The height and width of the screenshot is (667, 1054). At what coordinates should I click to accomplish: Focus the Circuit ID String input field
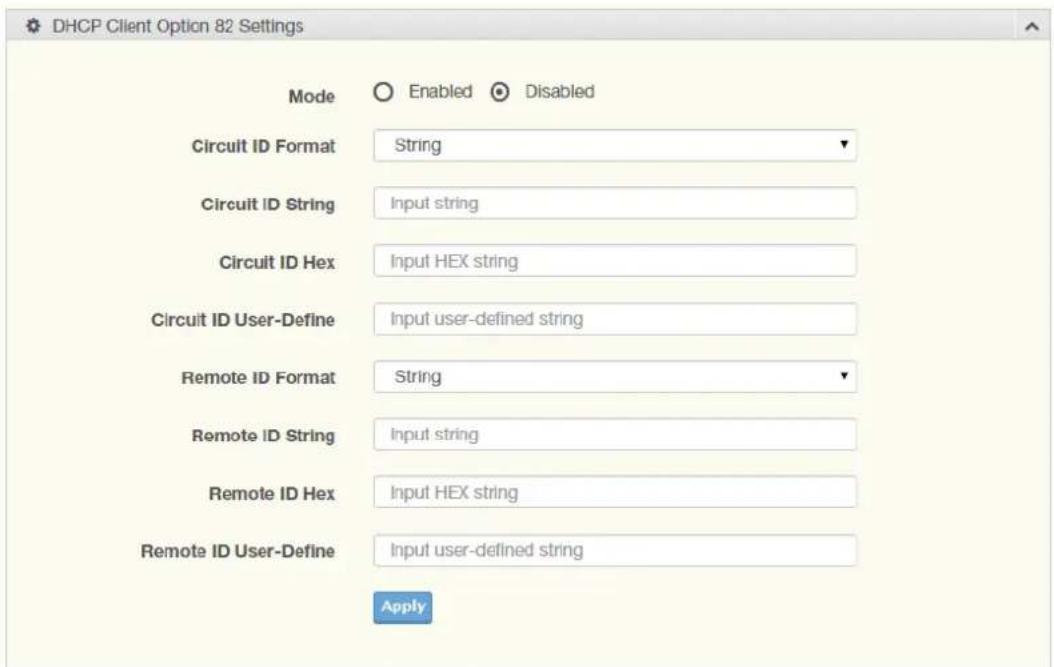pos(615,203)
